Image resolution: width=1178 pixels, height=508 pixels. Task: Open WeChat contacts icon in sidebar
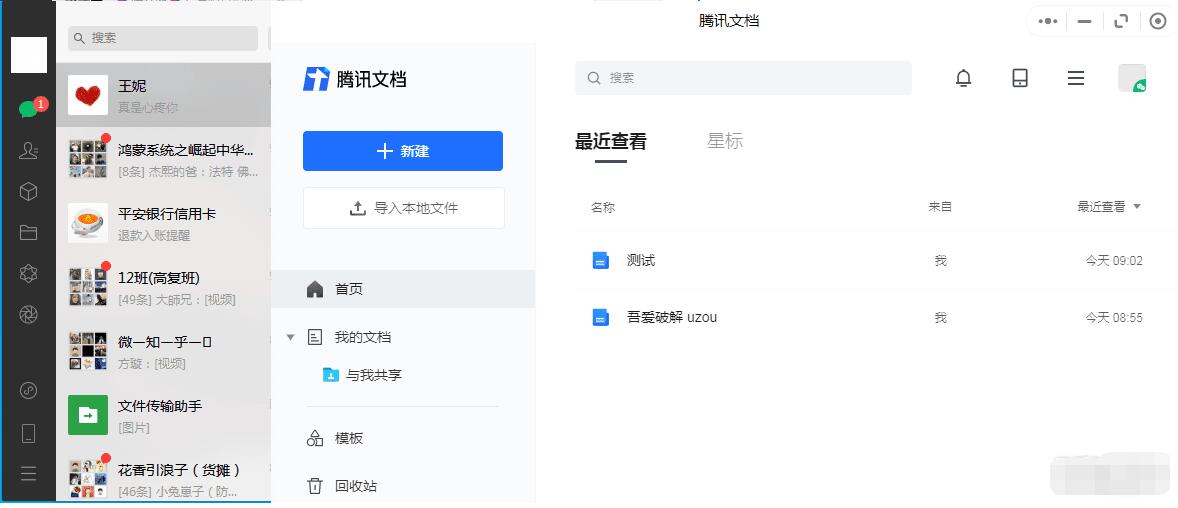tap(29, 151)
